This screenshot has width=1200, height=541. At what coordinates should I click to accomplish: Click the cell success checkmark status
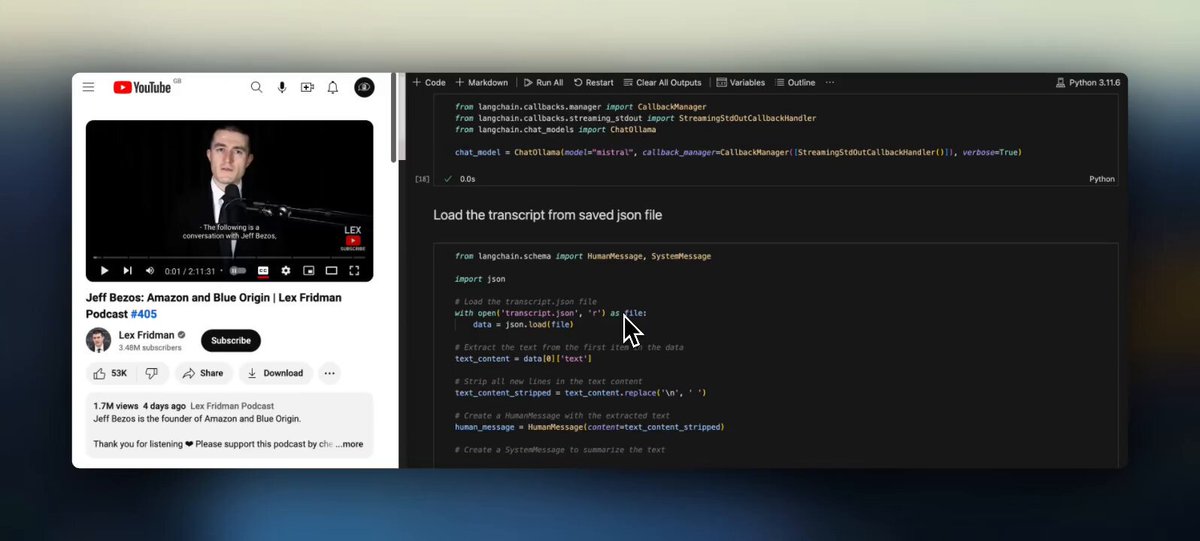[x=448, y=179]
